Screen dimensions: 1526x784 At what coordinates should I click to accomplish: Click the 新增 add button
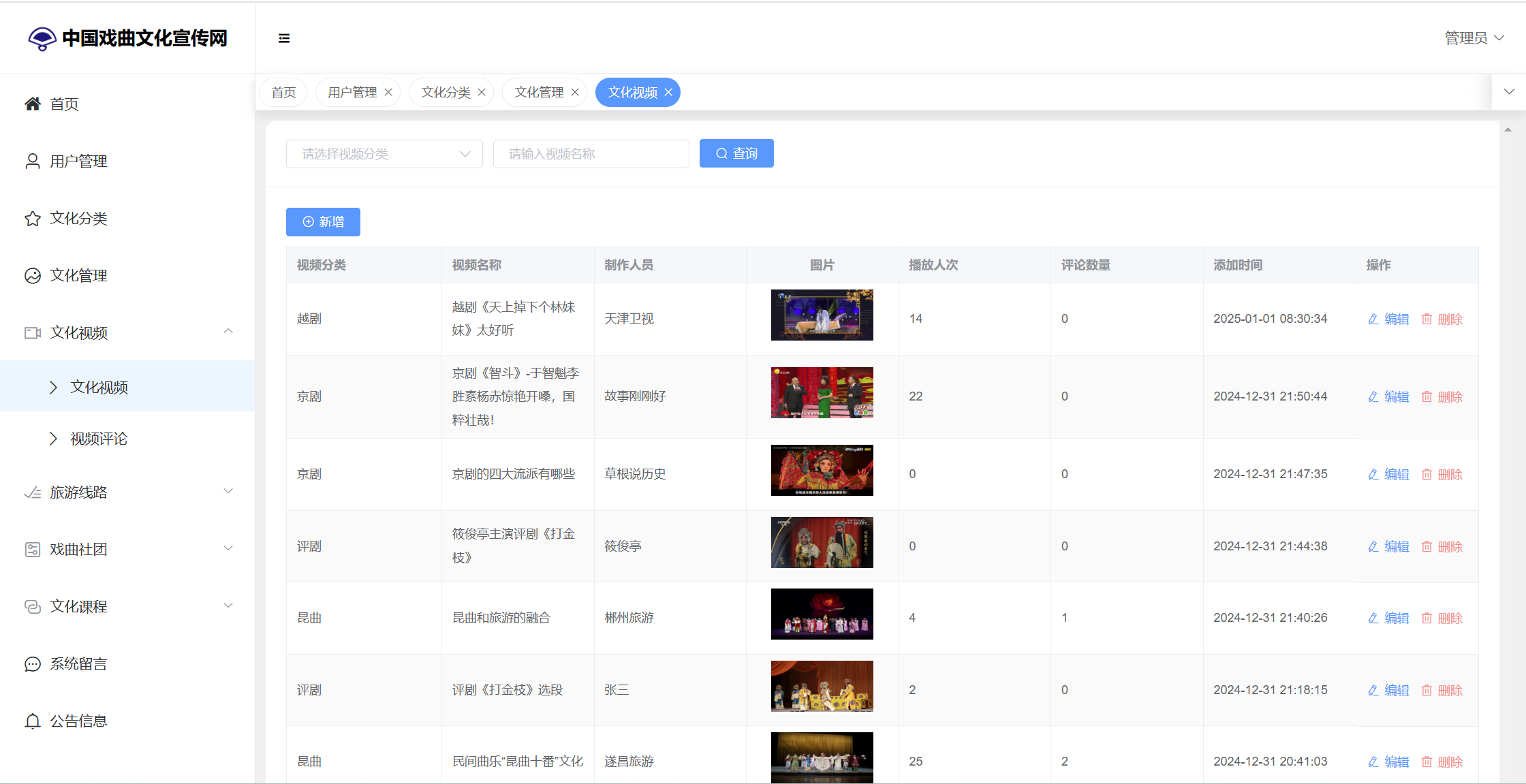tap(323, 222)
